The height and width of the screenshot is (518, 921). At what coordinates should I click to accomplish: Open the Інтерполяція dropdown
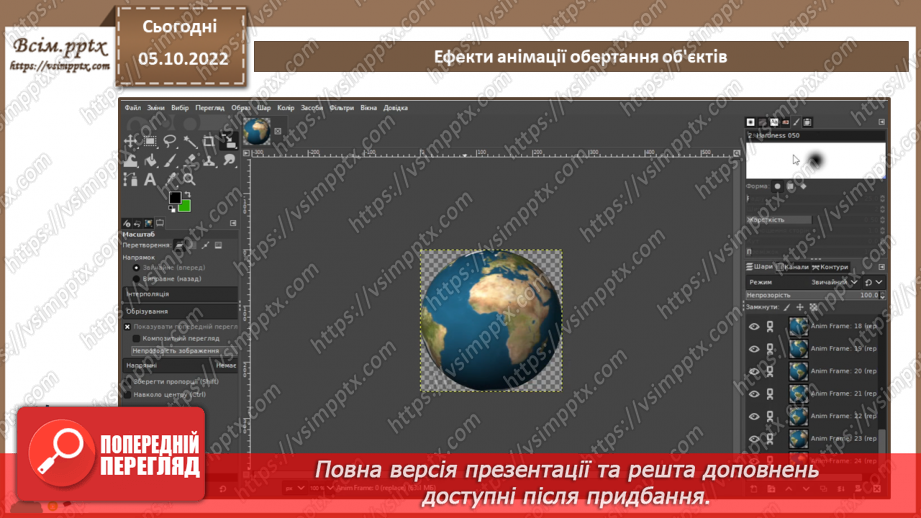point(180,294)
